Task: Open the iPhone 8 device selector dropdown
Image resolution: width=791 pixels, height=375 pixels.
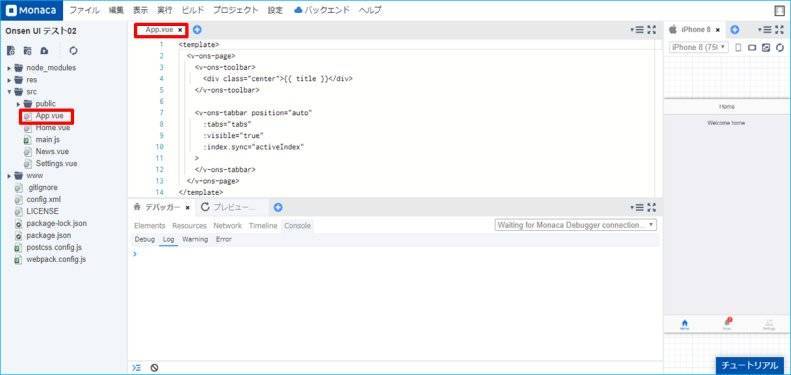Action: (x=699, y=47)
